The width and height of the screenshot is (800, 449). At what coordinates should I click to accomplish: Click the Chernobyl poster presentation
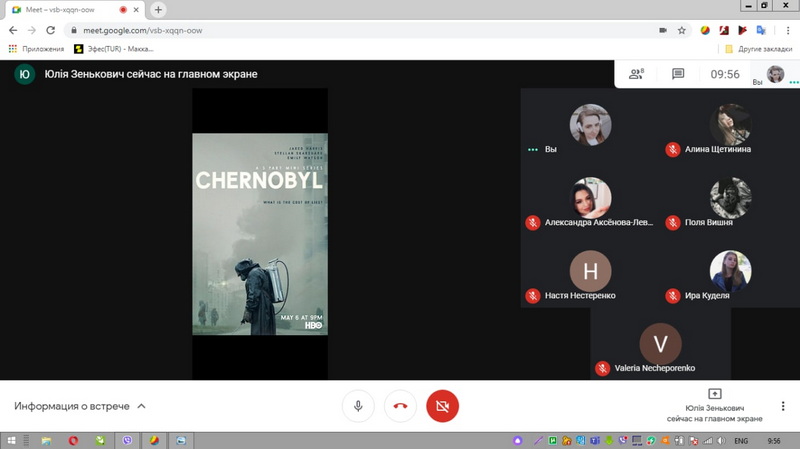260,234
